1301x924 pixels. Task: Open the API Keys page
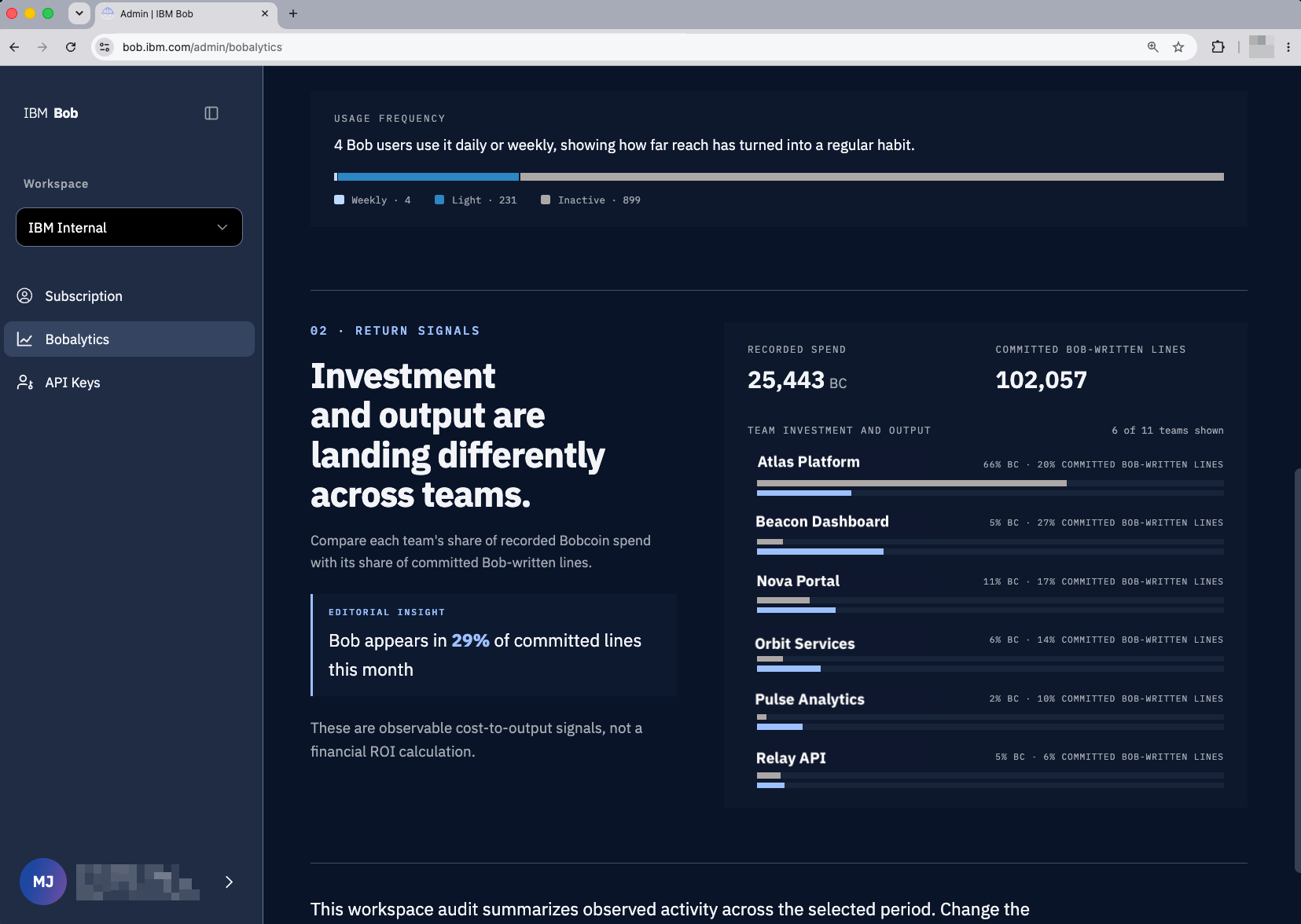click(x=129, y=383)
